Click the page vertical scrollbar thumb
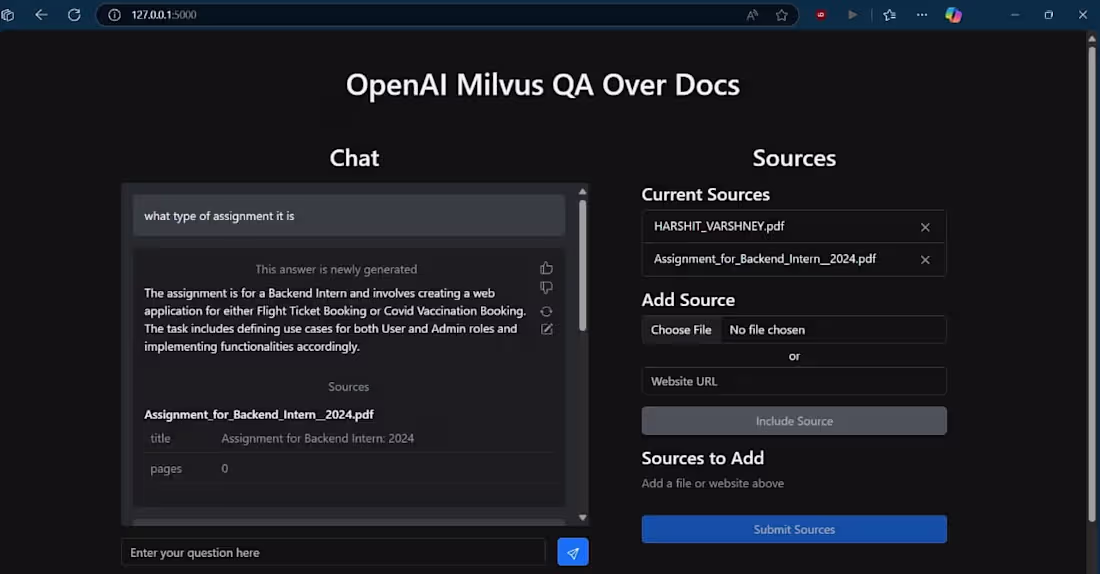Screen dimensions: 1100x574 pyautogui.click(x=1092, y=283)
